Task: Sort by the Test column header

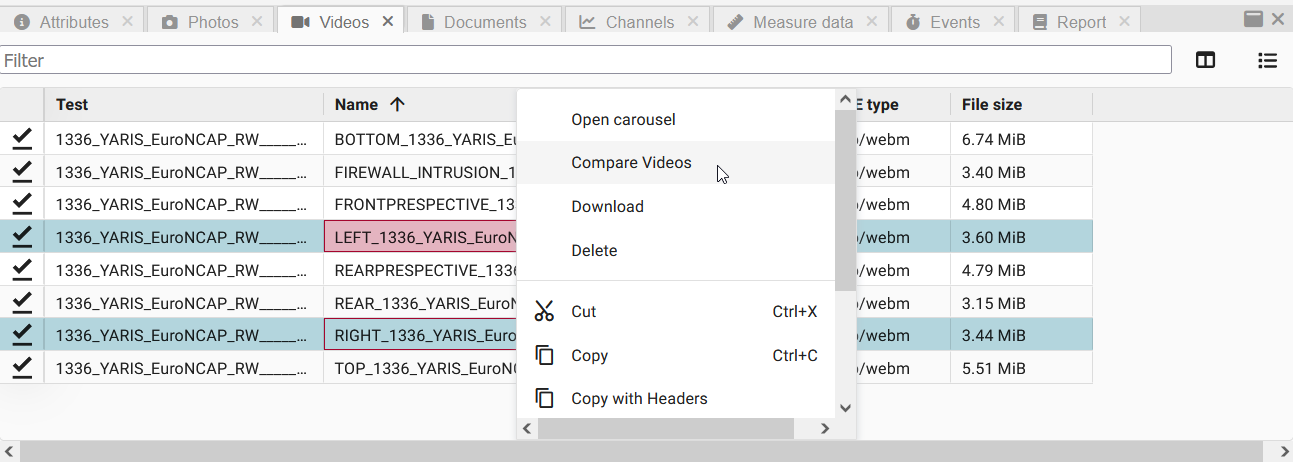Action: [x=184, y=104]
